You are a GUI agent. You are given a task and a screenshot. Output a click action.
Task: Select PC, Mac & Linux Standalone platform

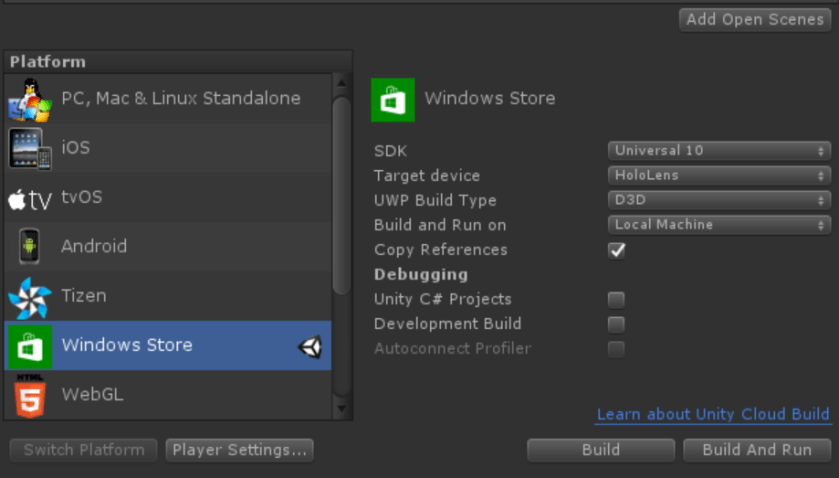[168, 98]
